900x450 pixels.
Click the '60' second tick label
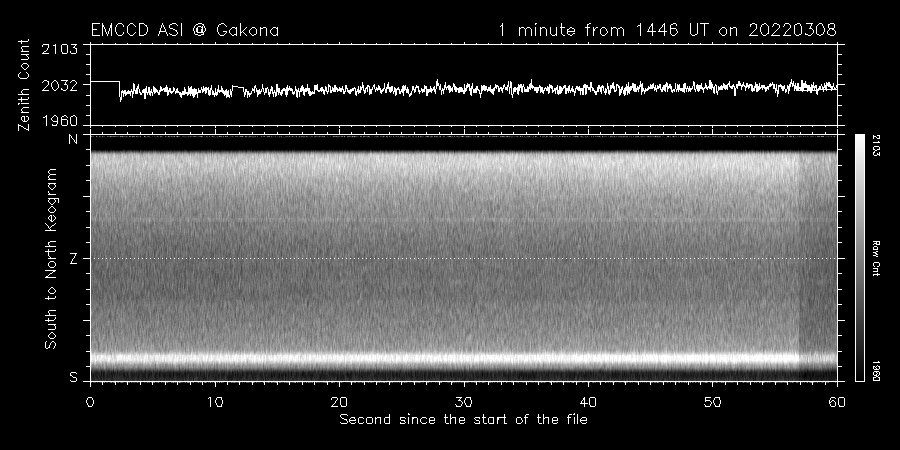(x=837, y=402)
